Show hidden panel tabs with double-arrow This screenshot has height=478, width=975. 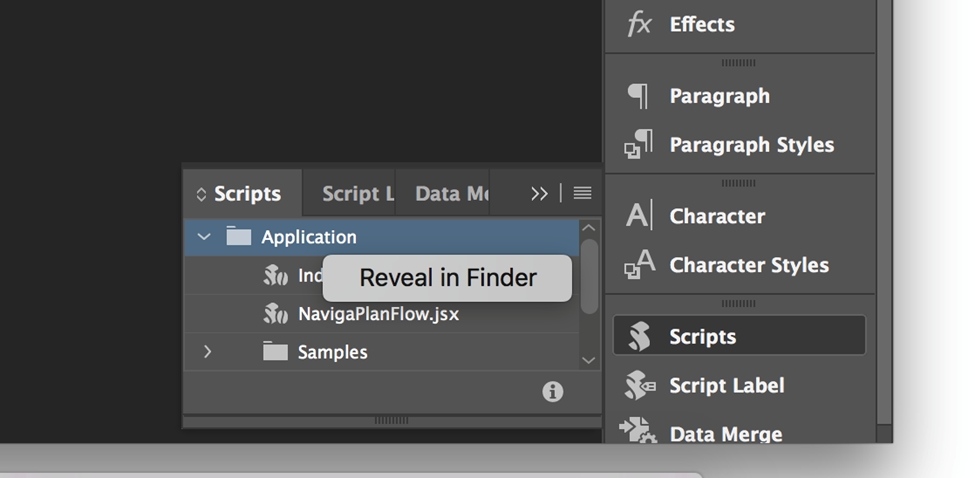pyautogui.click(x=539, y=194)
